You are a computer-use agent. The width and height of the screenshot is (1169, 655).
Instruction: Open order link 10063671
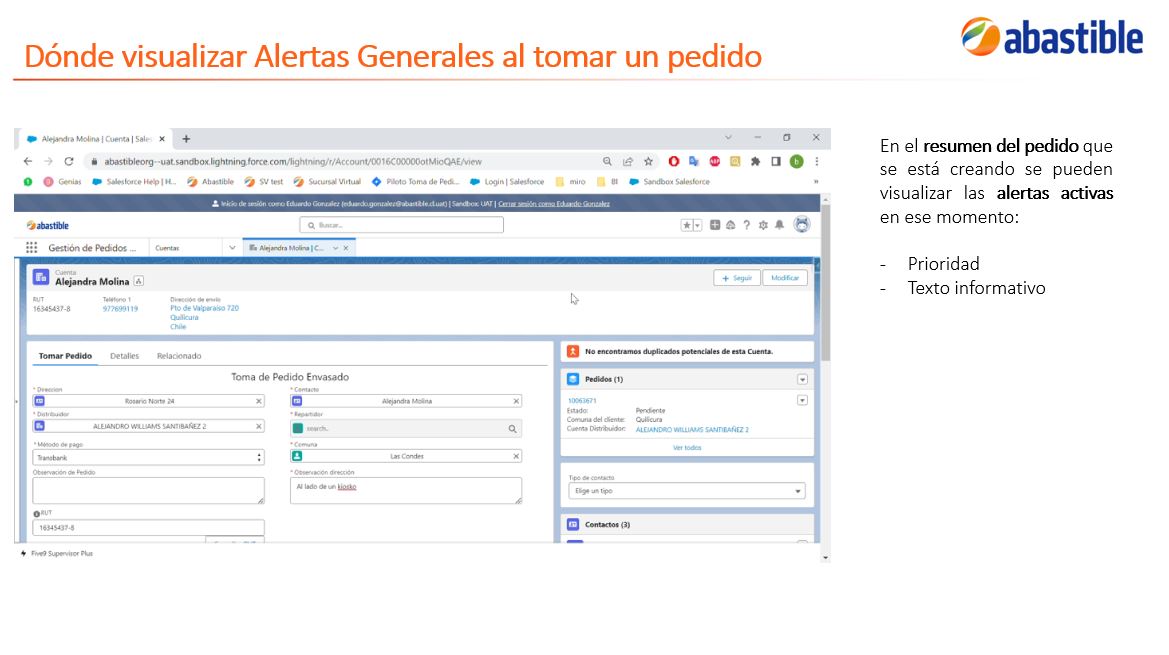coord(582,401)
